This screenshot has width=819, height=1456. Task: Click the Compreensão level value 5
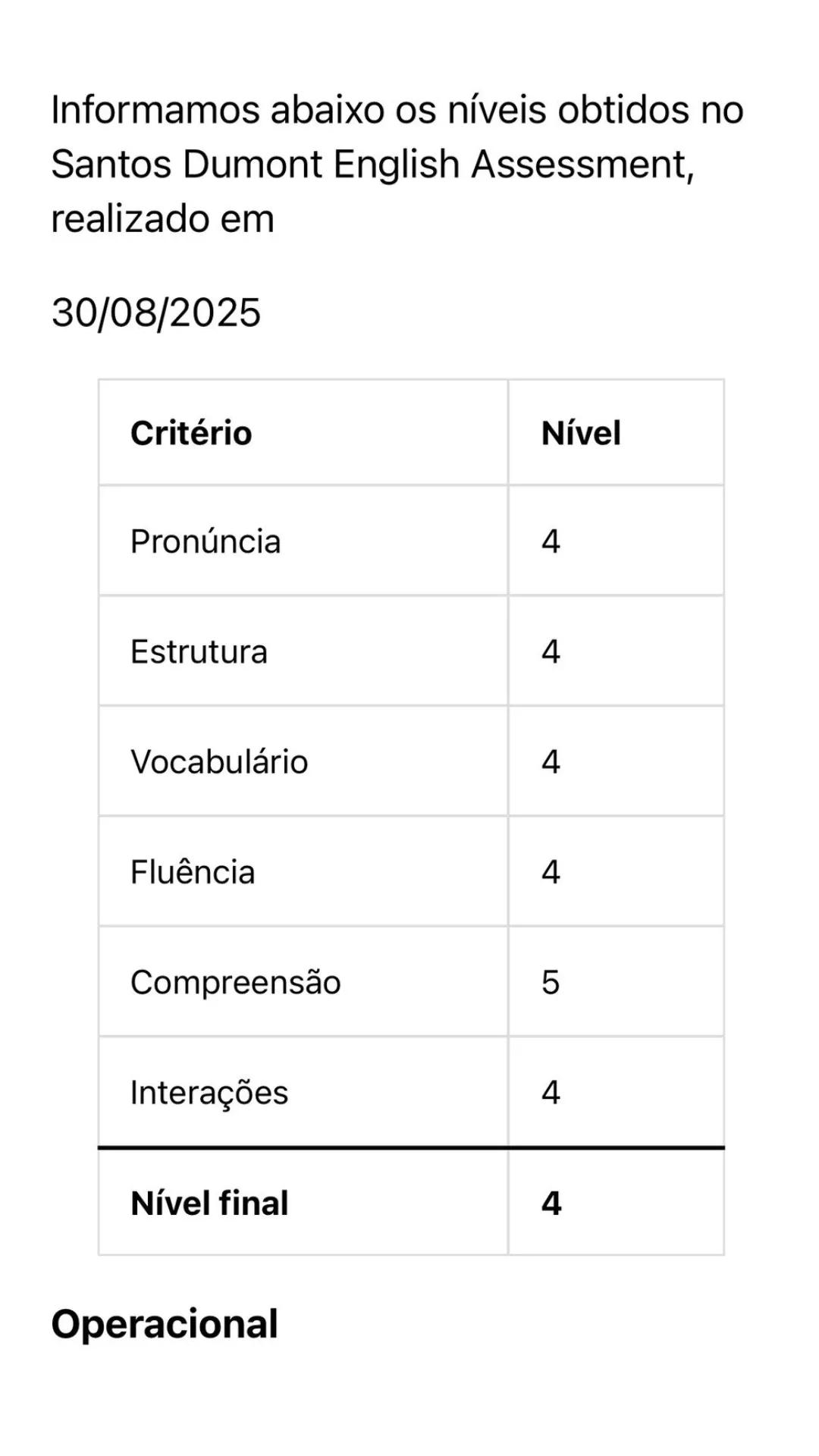pos(551,982)
